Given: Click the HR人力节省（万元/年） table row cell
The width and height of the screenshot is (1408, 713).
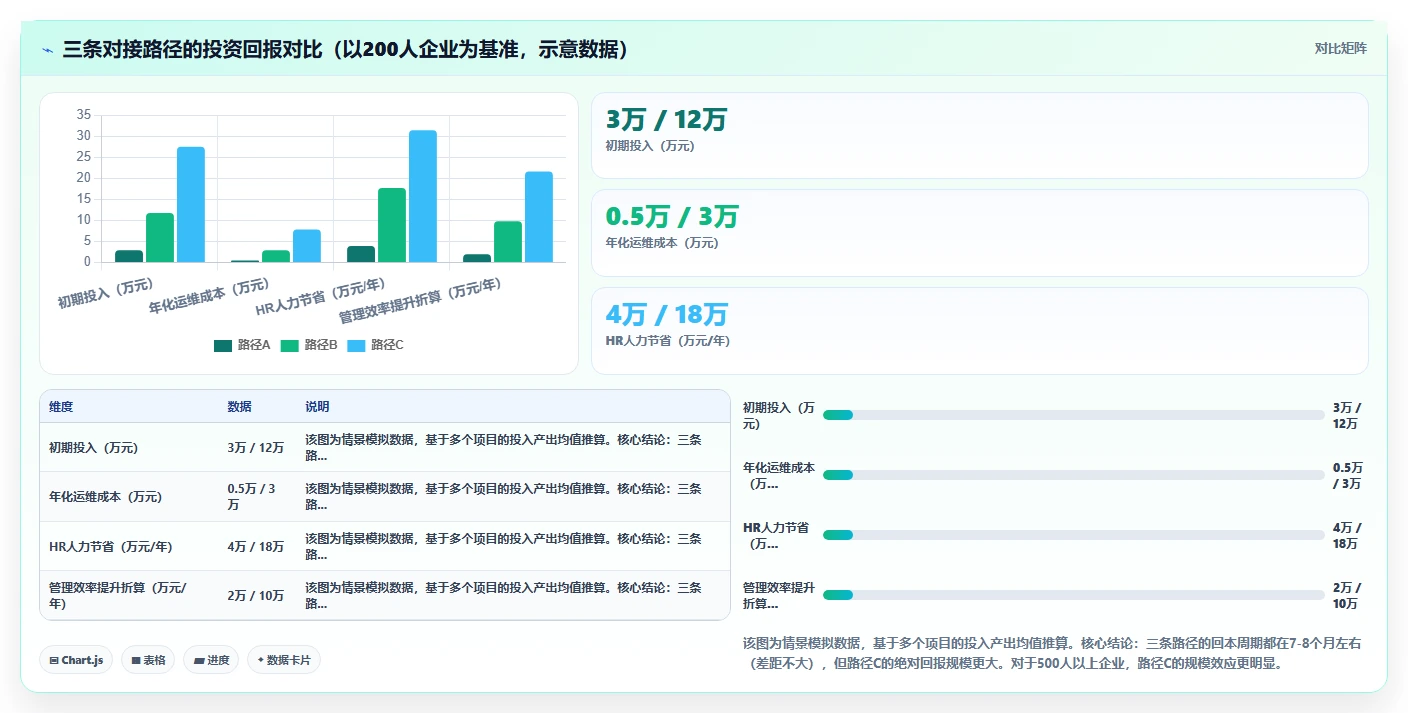Looking at the screenshot, I should tap(129, 546).
